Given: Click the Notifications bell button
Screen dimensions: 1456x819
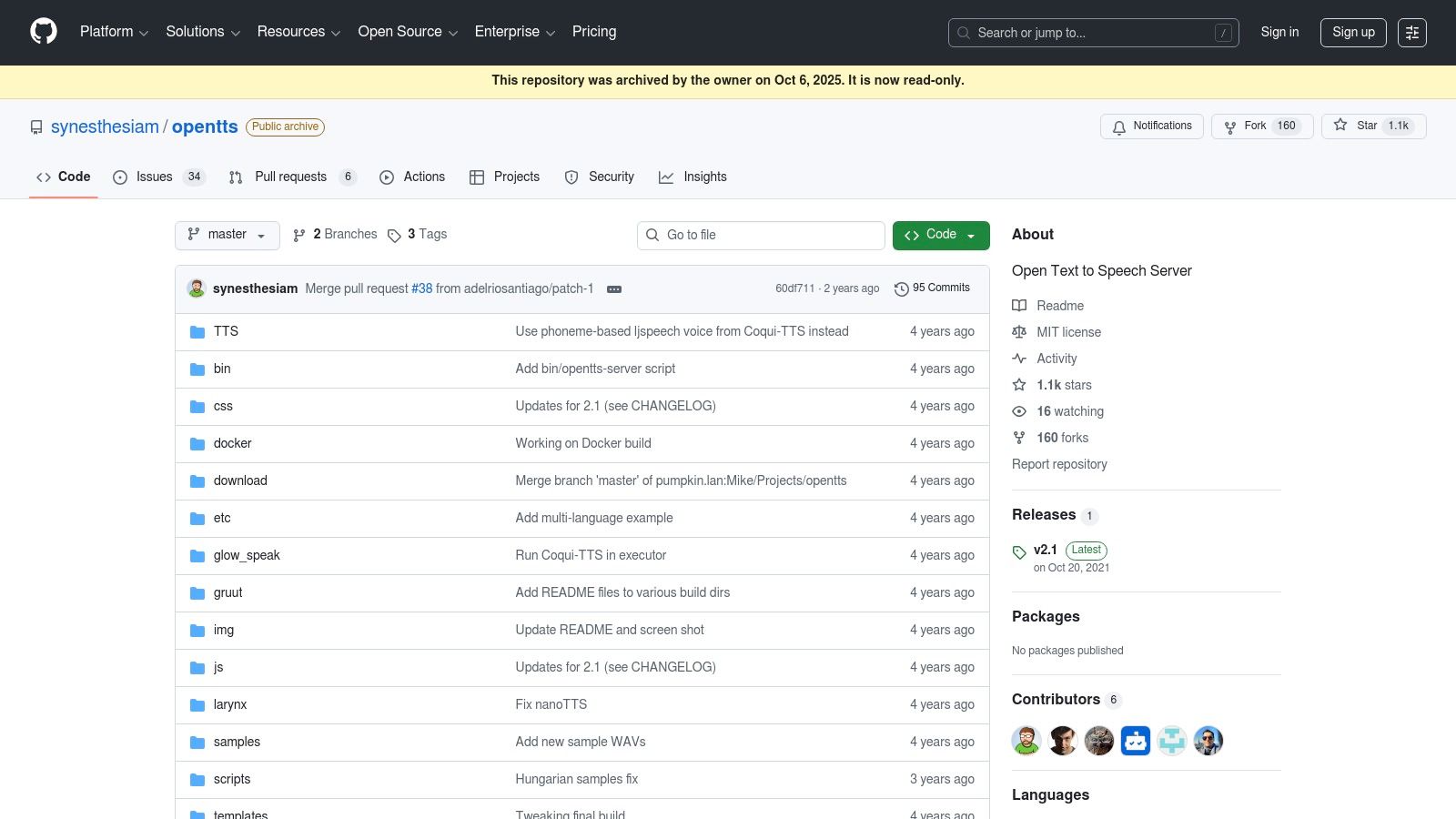Looking at the screenshot, I should tap(1151, 126).
